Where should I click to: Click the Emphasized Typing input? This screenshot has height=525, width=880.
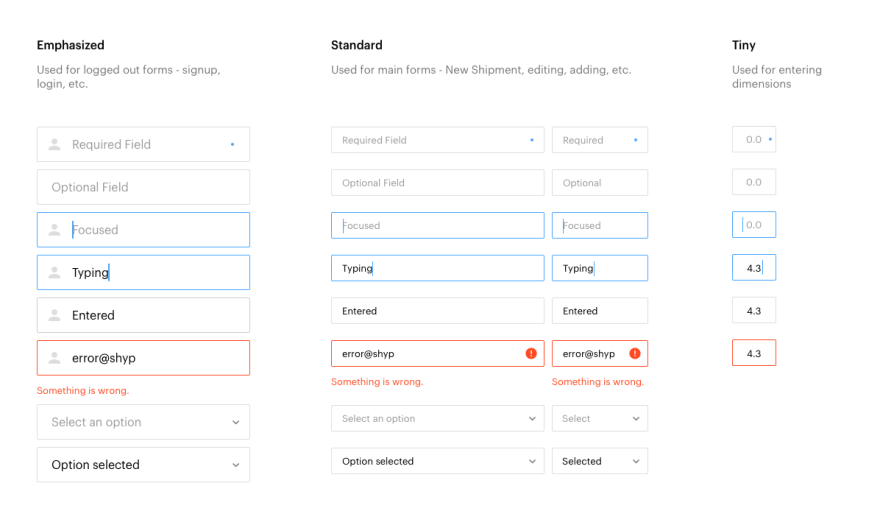[x=143, y=272]
